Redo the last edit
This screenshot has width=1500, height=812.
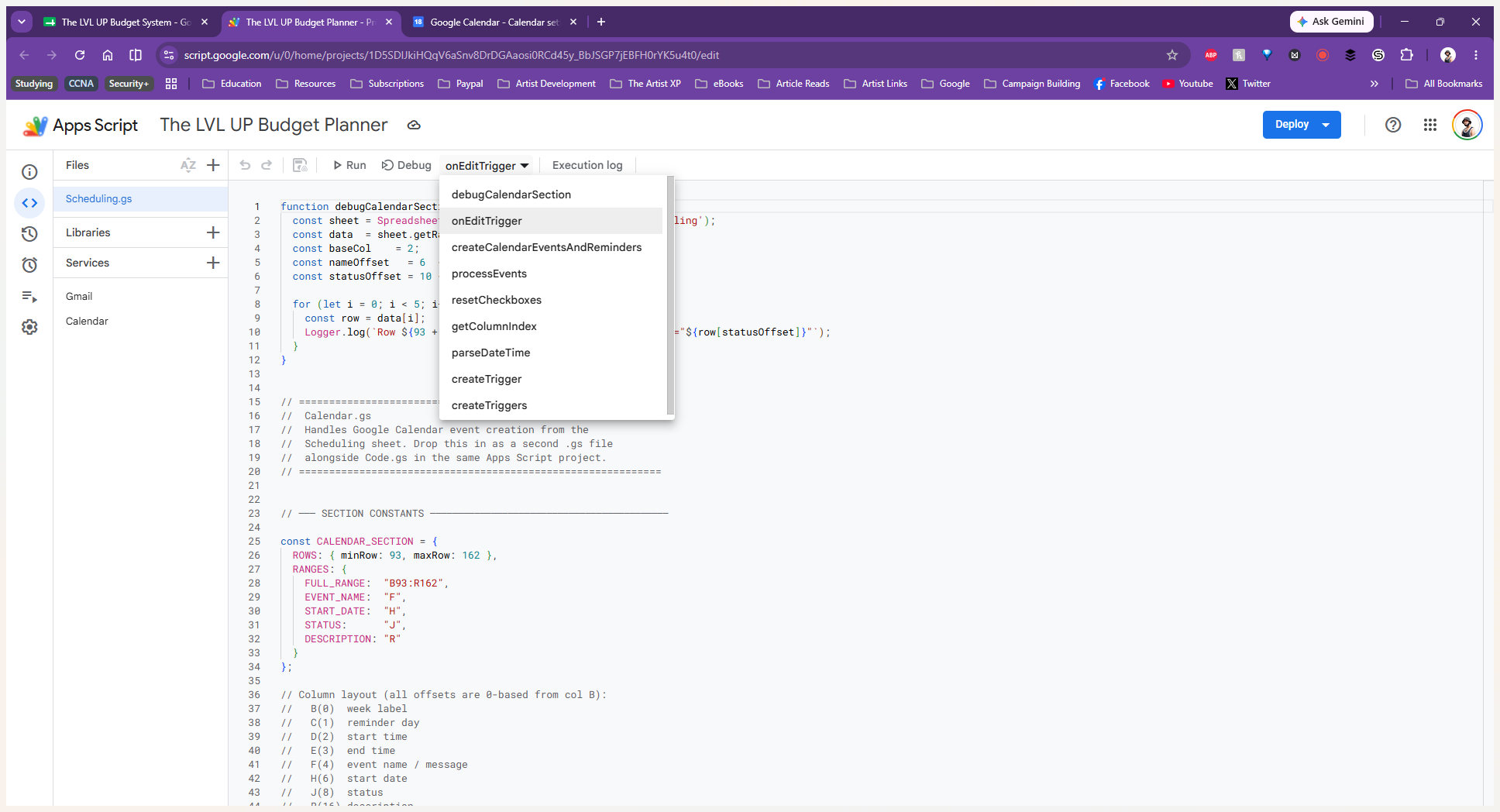pos(267,165)
